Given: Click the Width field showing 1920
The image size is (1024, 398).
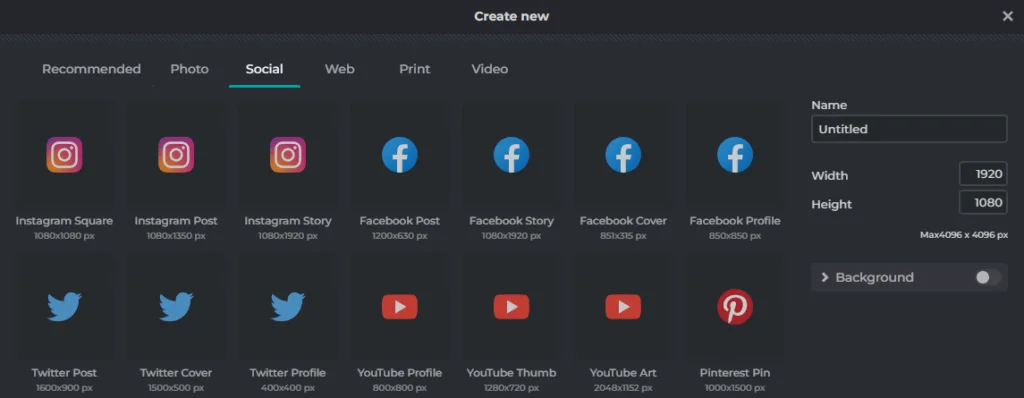Looking at the screenshot, I should pos(983,174).
